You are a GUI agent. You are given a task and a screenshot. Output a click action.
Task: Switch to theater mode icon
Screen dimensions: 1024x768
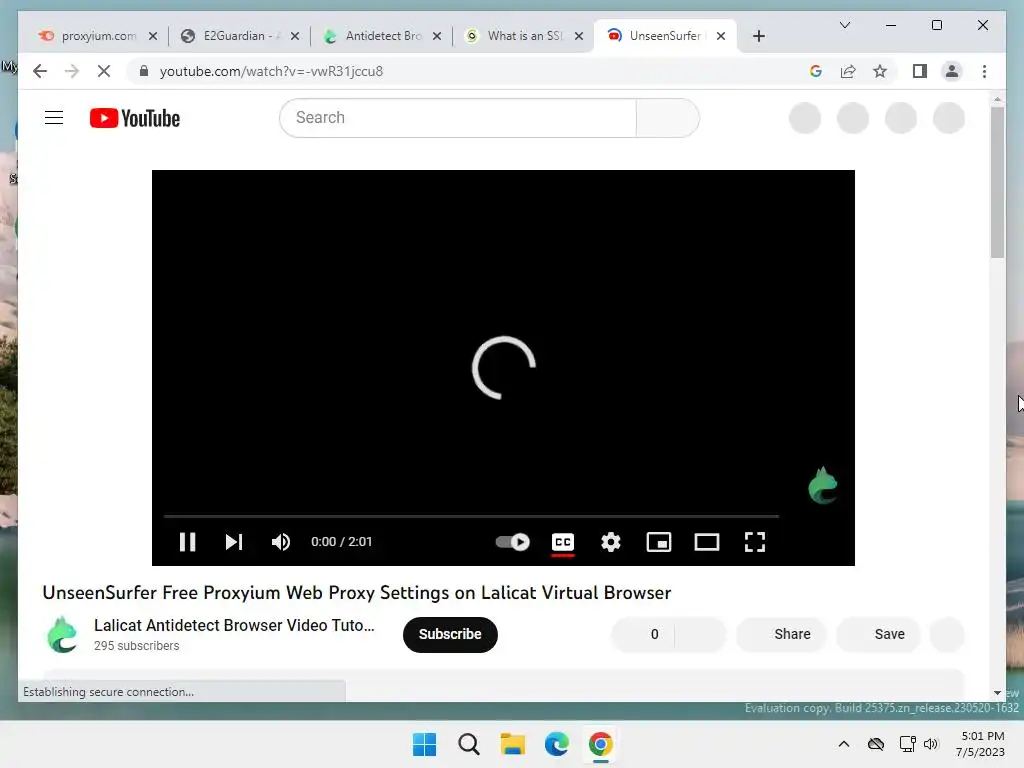click(x=707, y=541)
